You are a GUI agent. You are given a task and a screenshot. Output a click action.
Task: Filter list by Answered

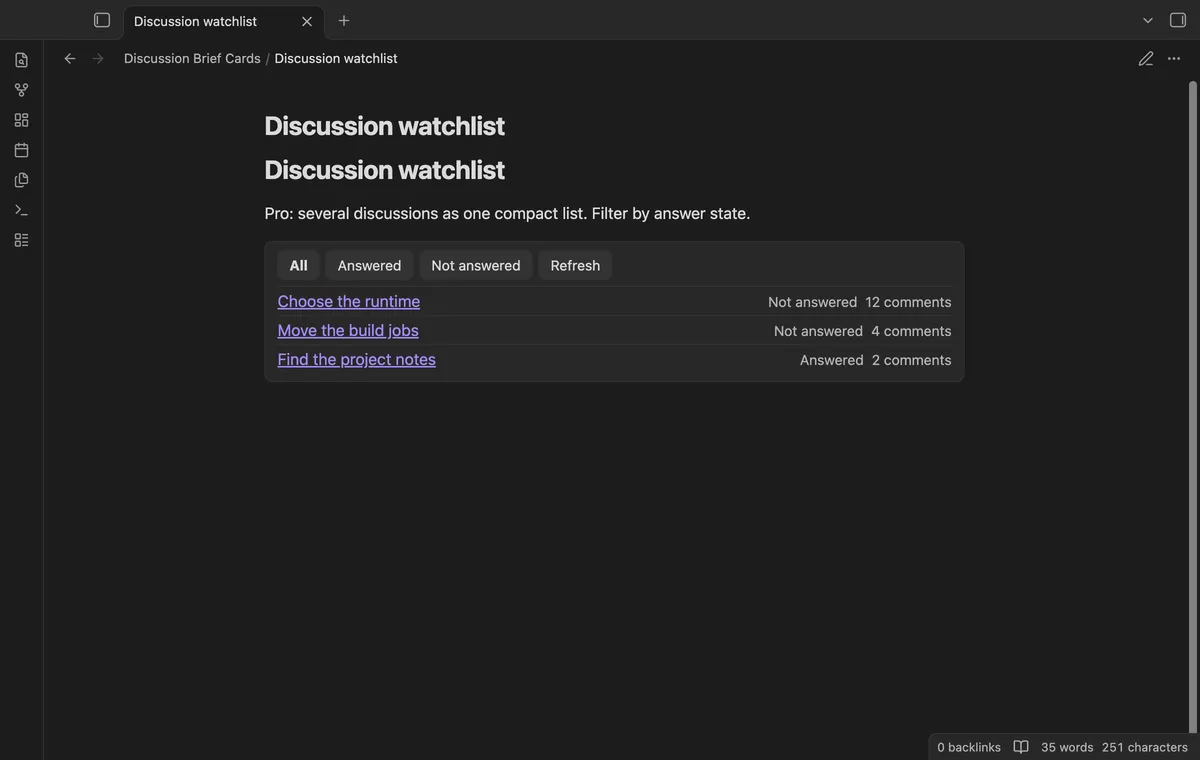click(369, 265)
